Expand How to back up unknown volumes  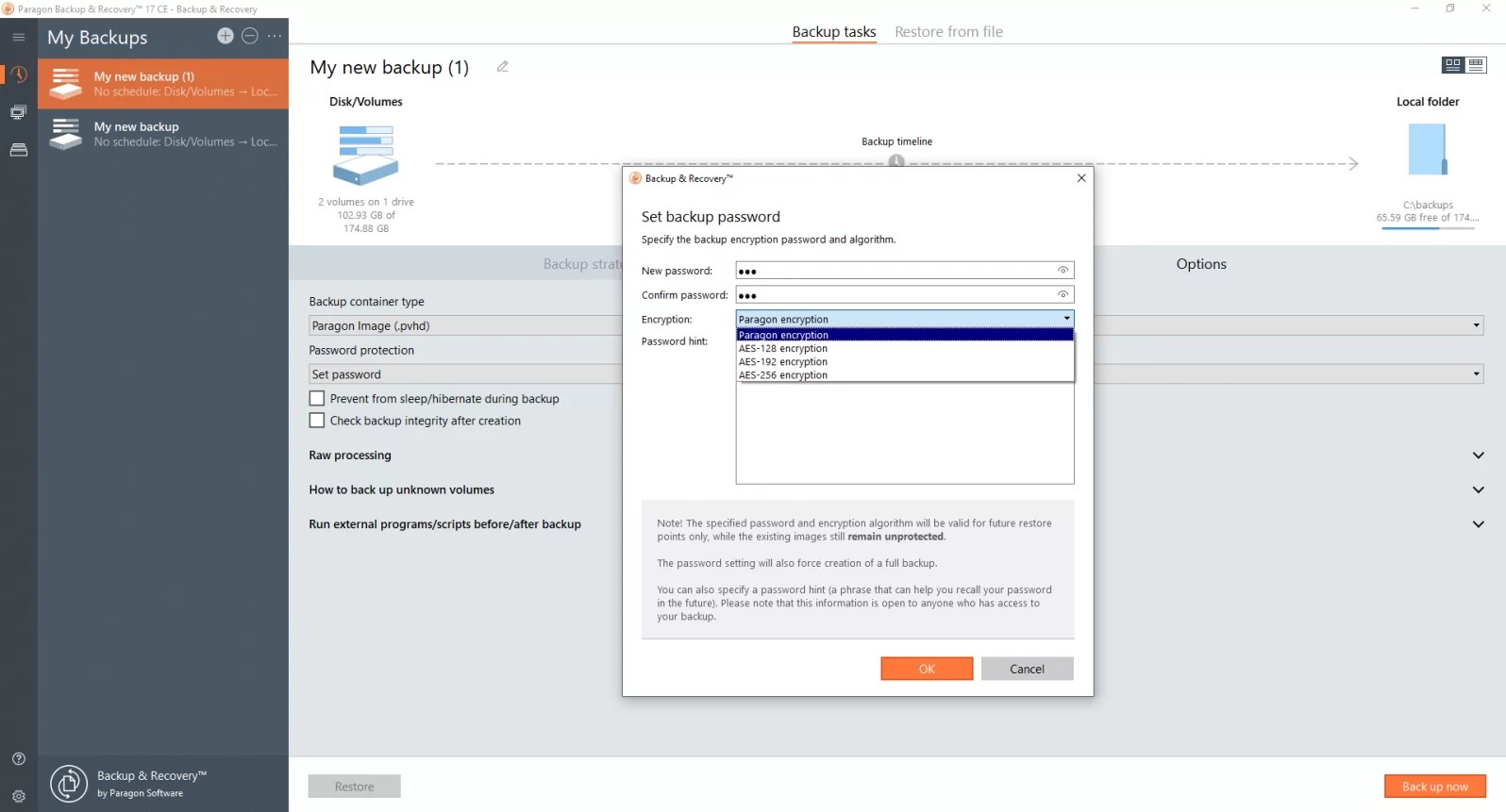[x=1479, y=490]
